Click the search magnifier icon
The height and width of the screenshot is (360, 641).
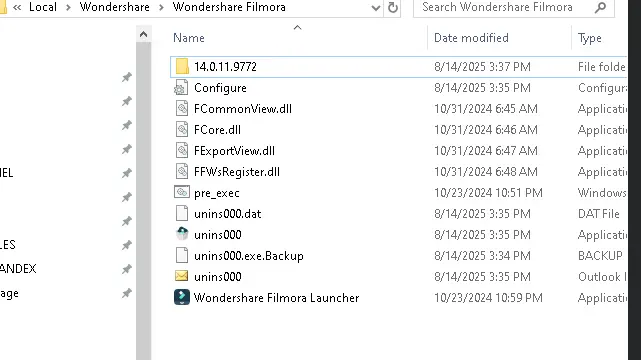601,7
